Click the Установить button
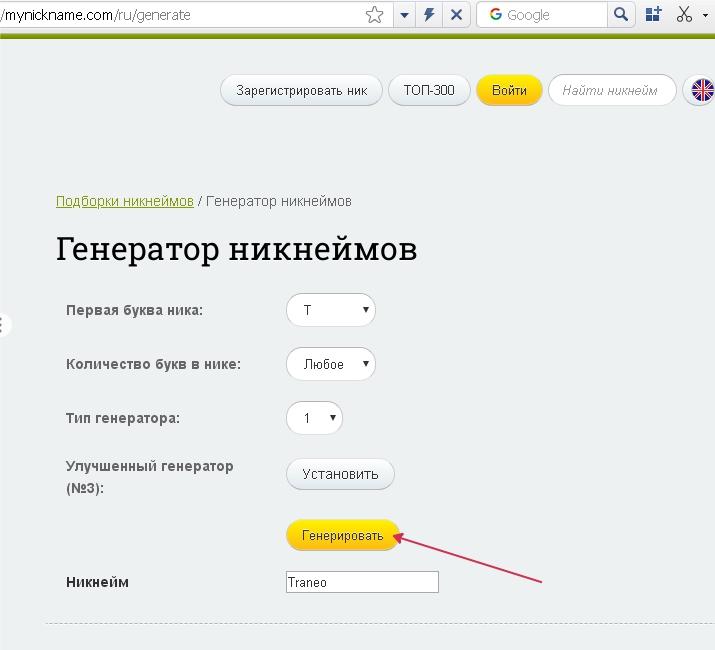The height and width of the screenshot is (650, 715). tap(340, 474)
